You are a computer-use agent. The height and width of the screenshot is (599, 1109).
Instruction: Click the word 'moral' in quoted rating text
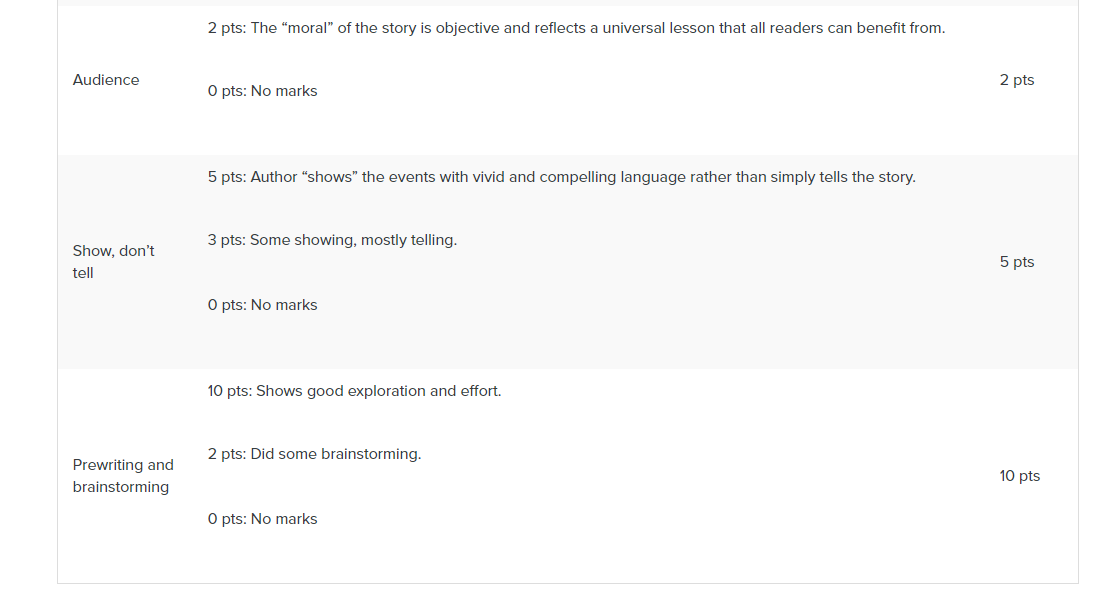tap(310, 28)
